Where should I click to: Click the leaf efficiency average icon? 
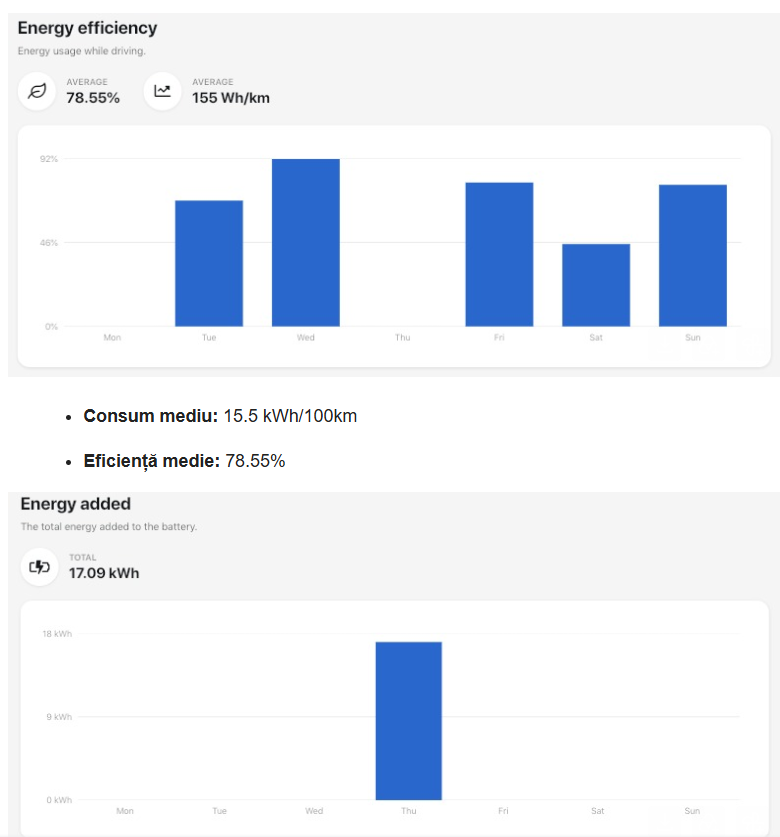(37, 91)
